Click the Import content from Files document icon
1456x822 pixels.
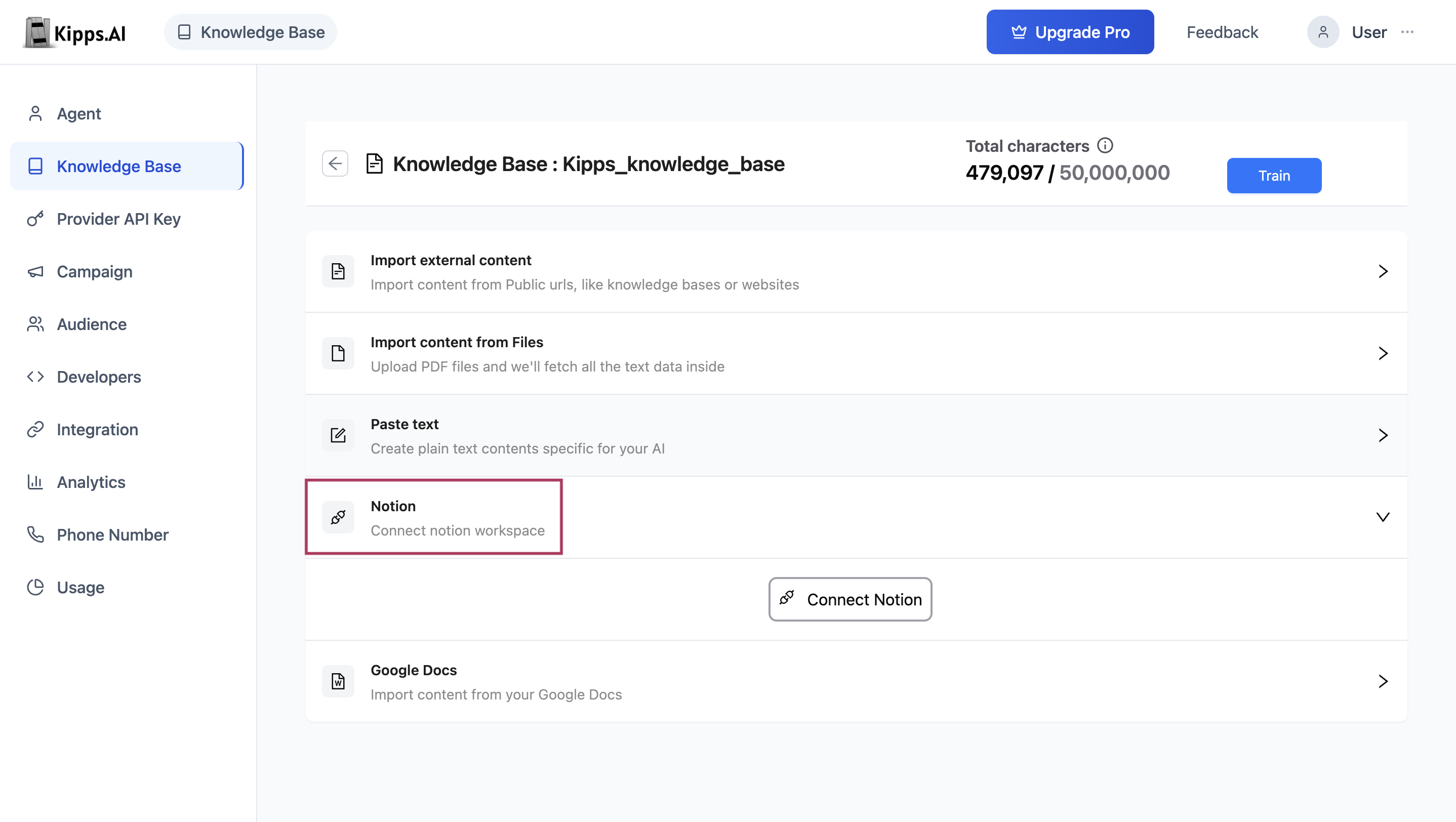pyautogui.click(x=338, y=353)
